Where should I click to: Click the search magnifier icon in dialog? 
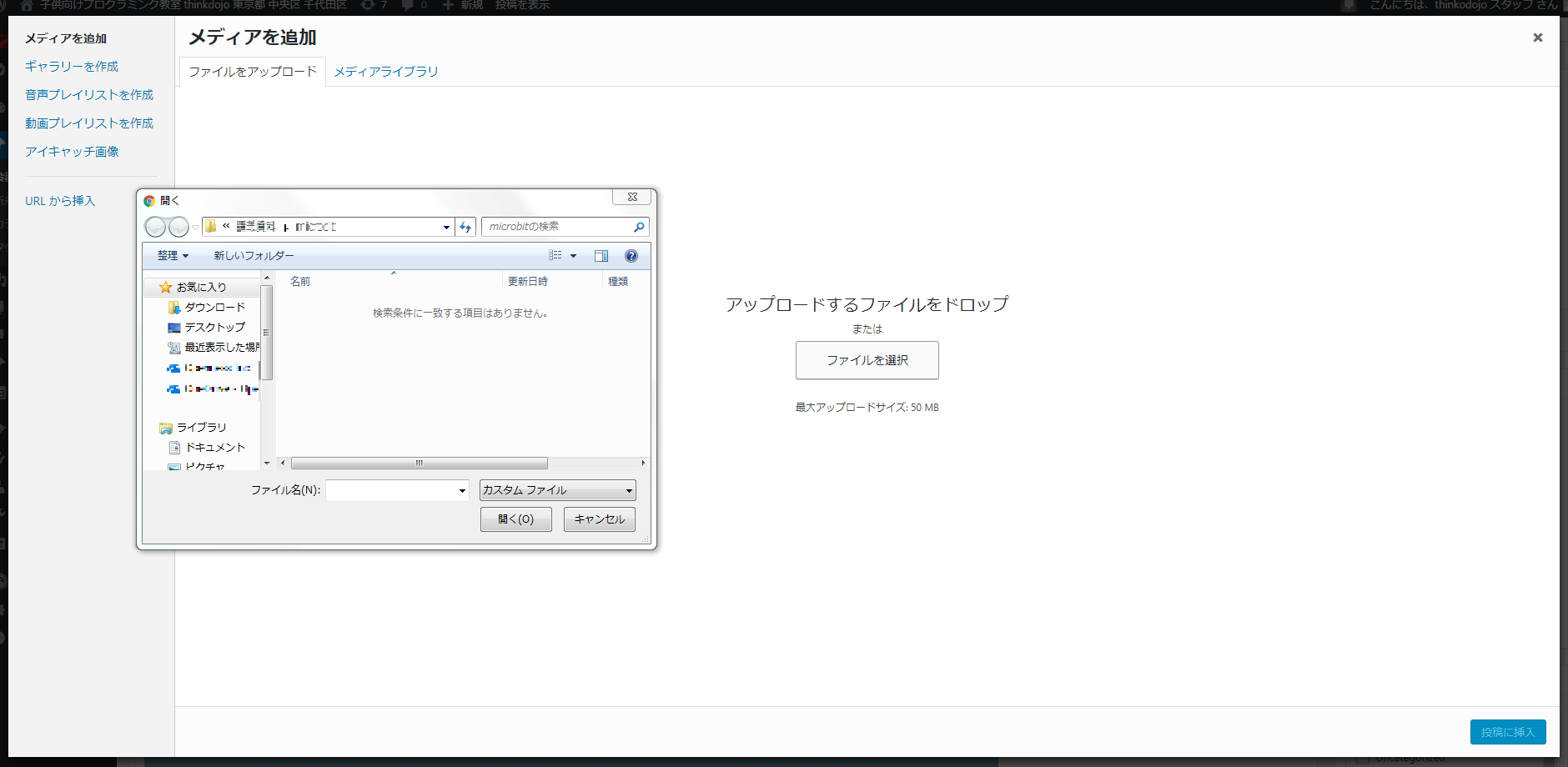639,227
